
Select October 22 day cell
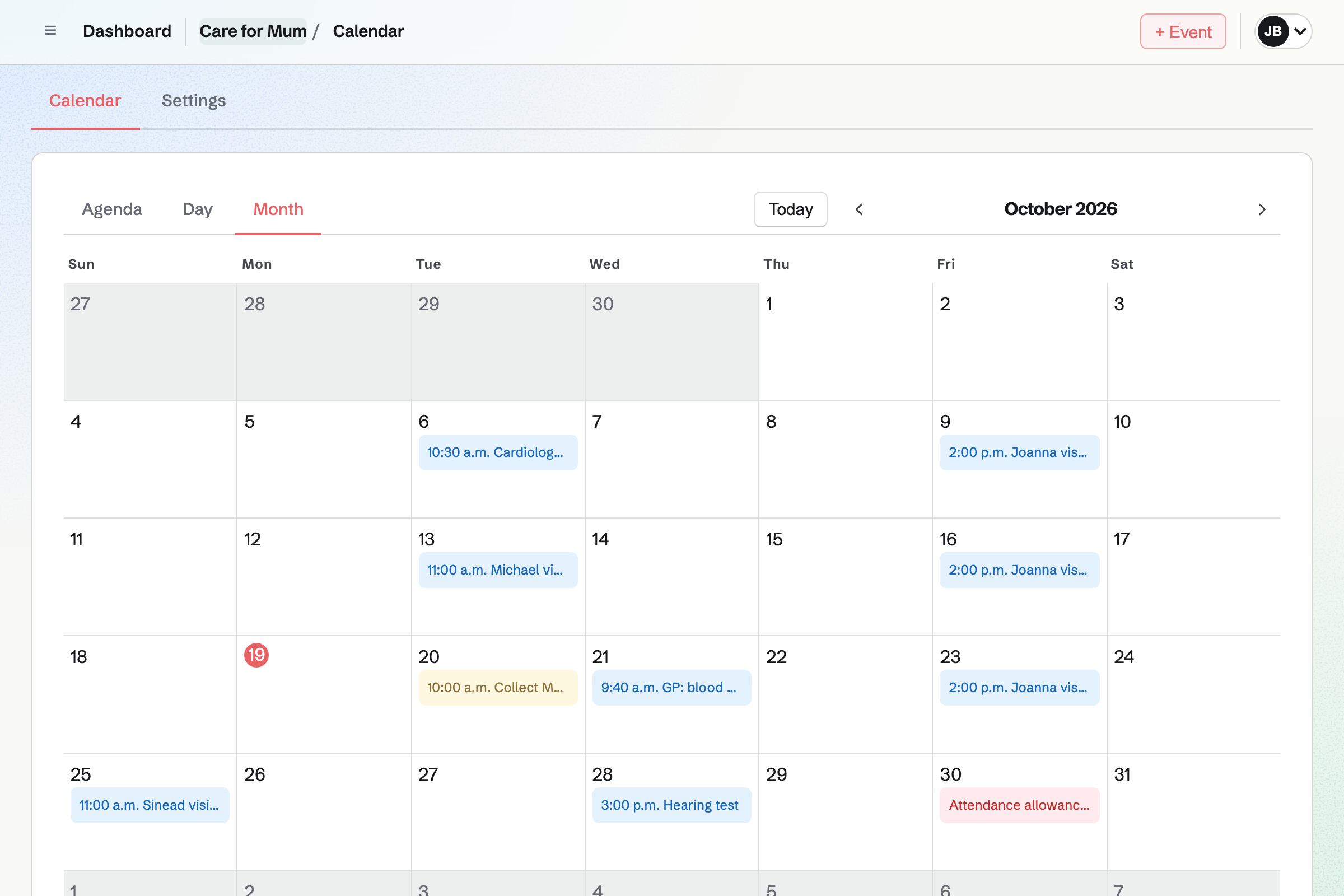coord(845,694)
